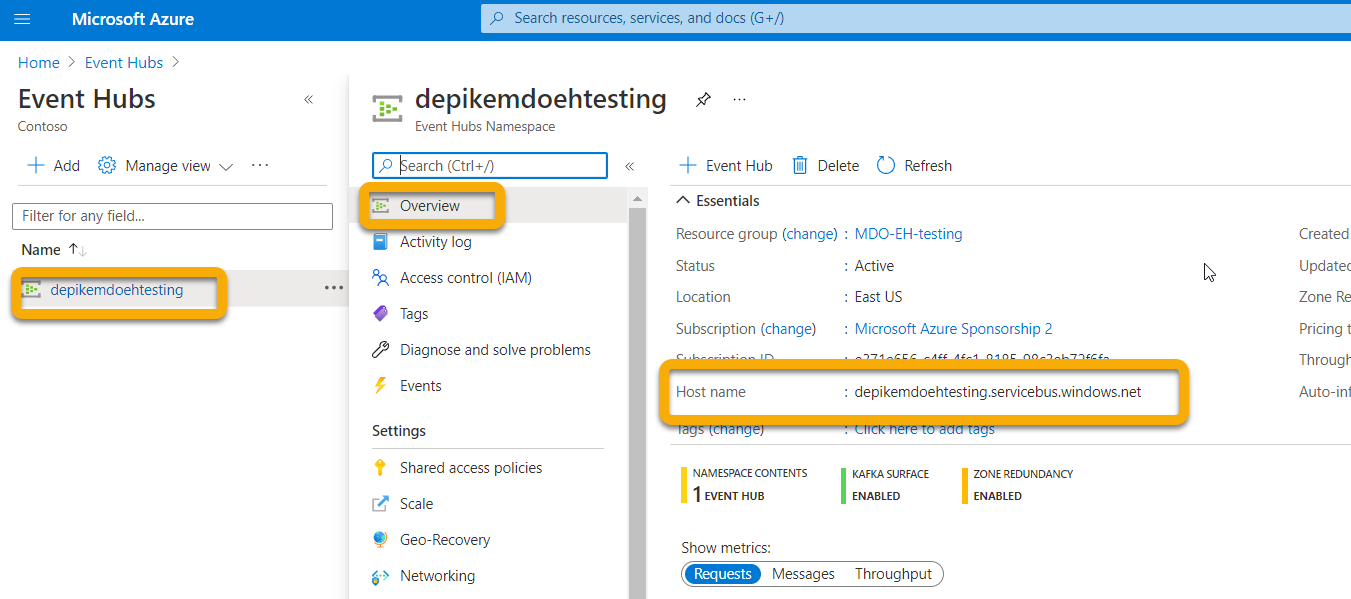This screenshot has height=599, width=1351.
Task: Open the Azure portal hamburger menu
Action: [x=22, y=19]
